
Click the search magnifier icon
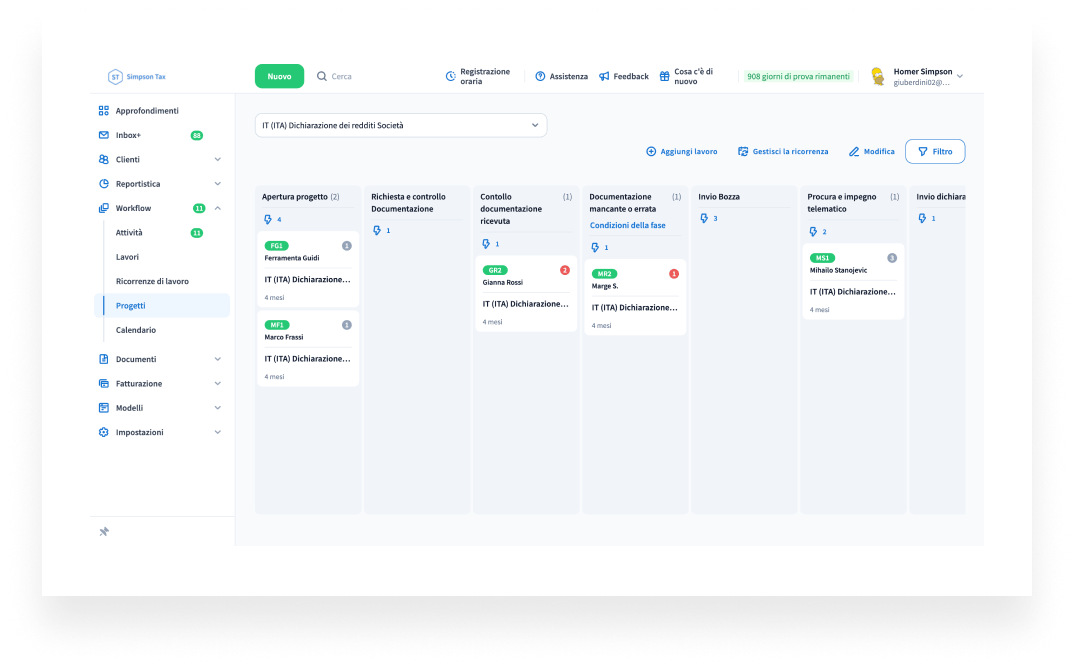321,77
